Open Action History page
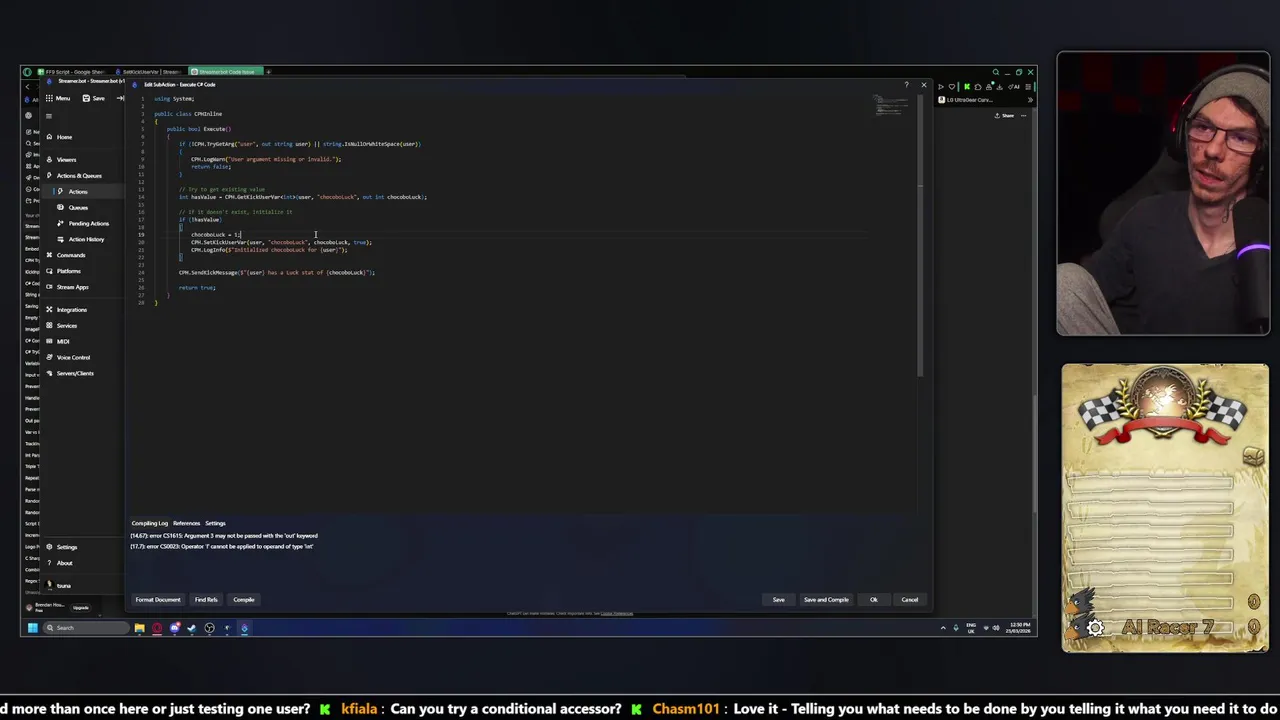The height and width of the screenshot is (720, 1280). pos(86,240)
